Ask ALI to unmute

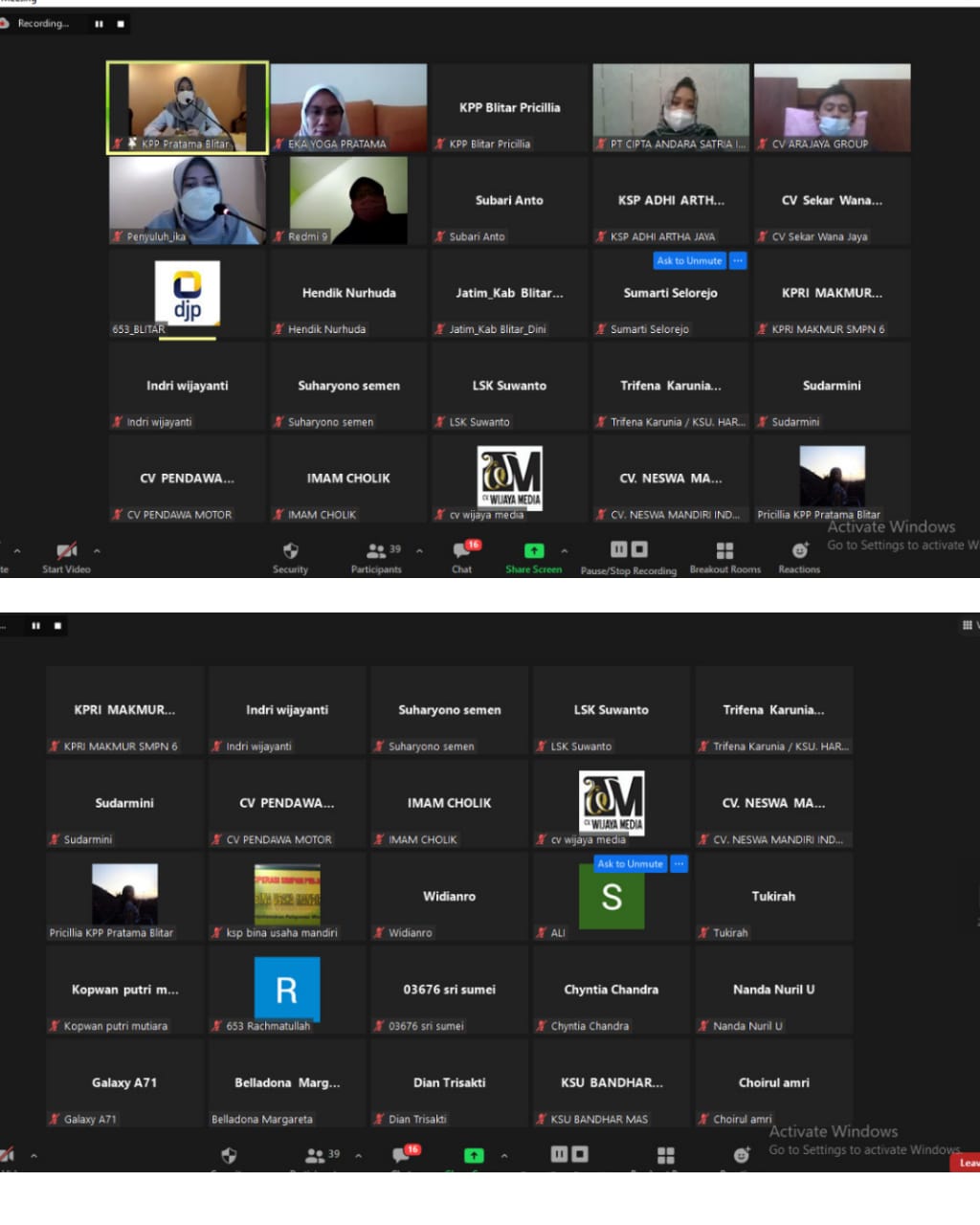(x=630, y=863)
